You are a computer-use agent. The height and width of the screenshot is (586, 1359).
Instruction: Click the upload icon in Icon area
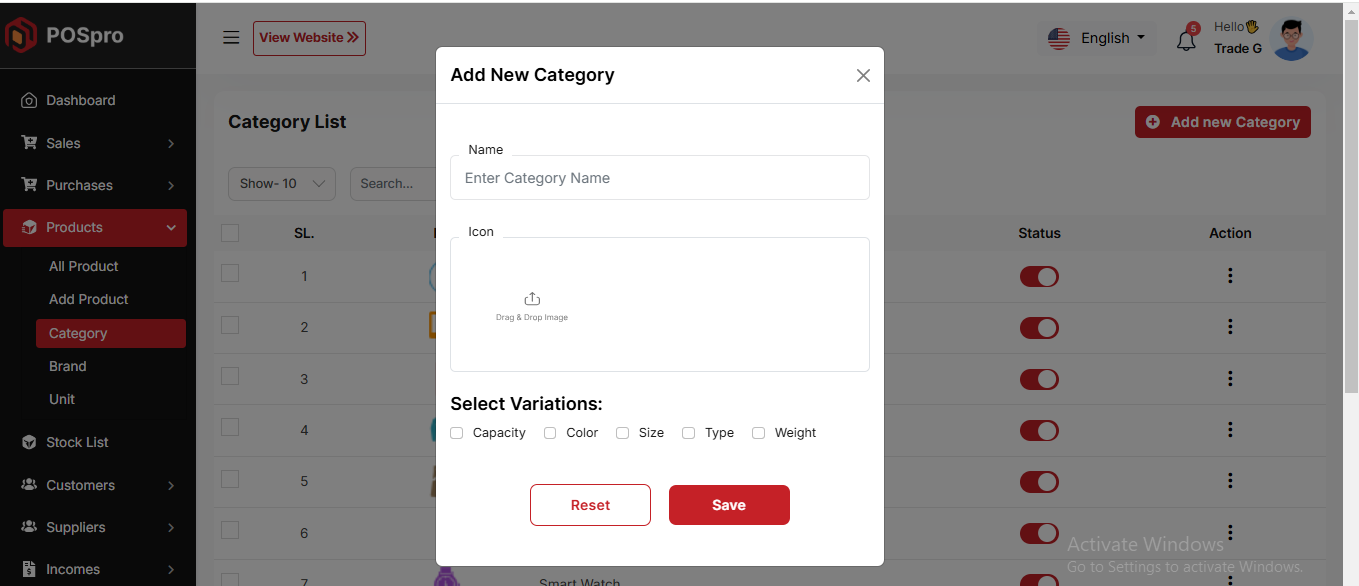coord(532,299)
